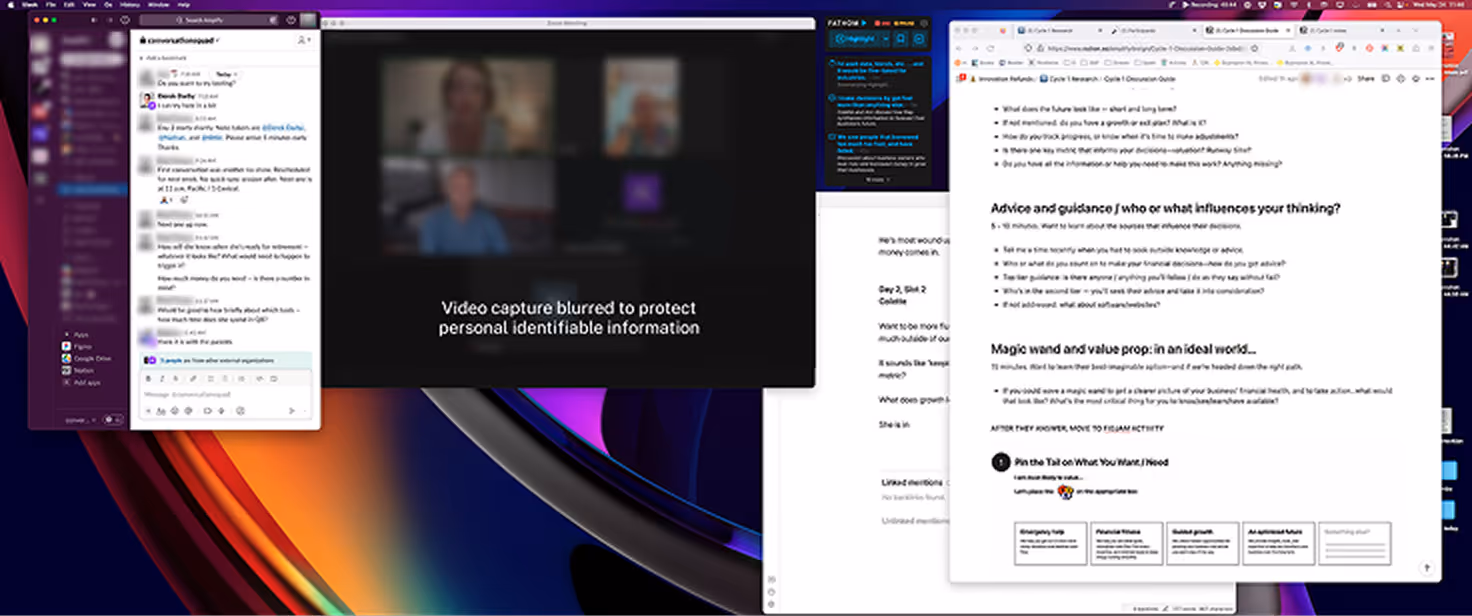
Task: View channel members icon in Slack header
Action: tap(304, 40)
